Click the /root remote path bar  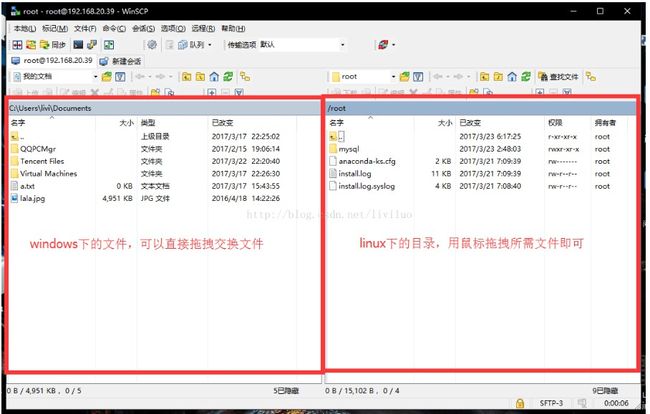tap(481, 108)
